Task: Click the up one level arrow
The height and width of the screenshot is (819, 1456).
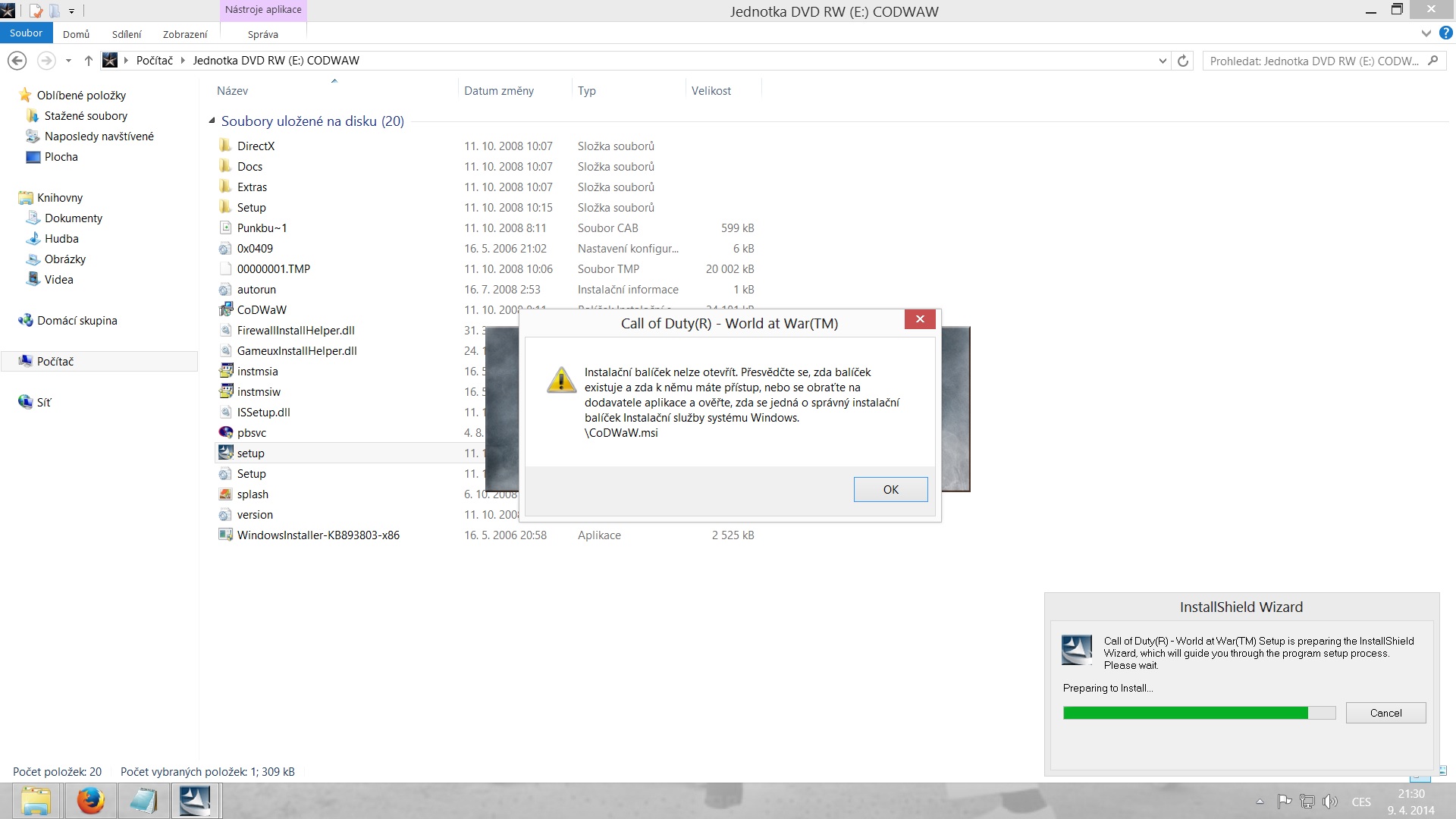Action: click(x=88, y=61)
